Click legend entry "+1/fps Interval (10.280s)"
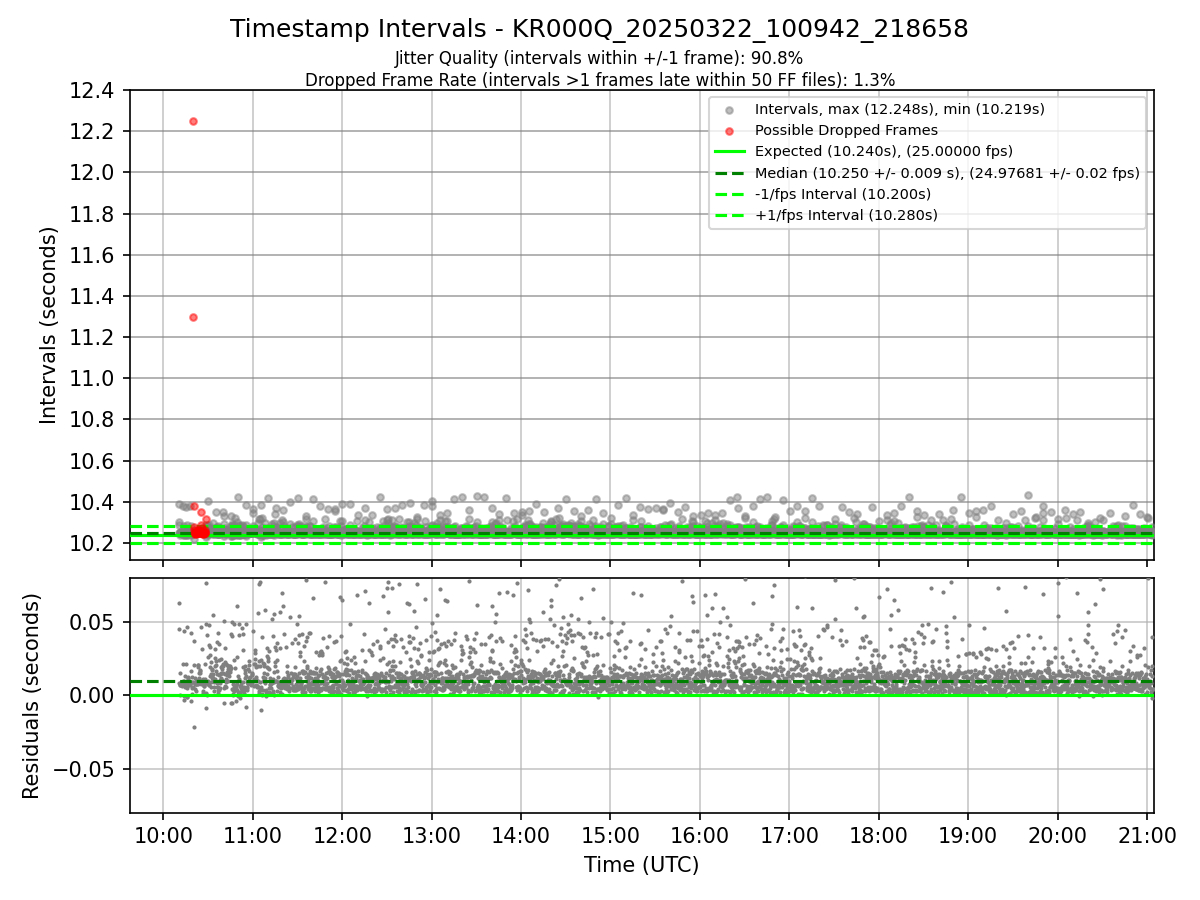Screen dimensions: 1200x900 click(x=846, y=215)
